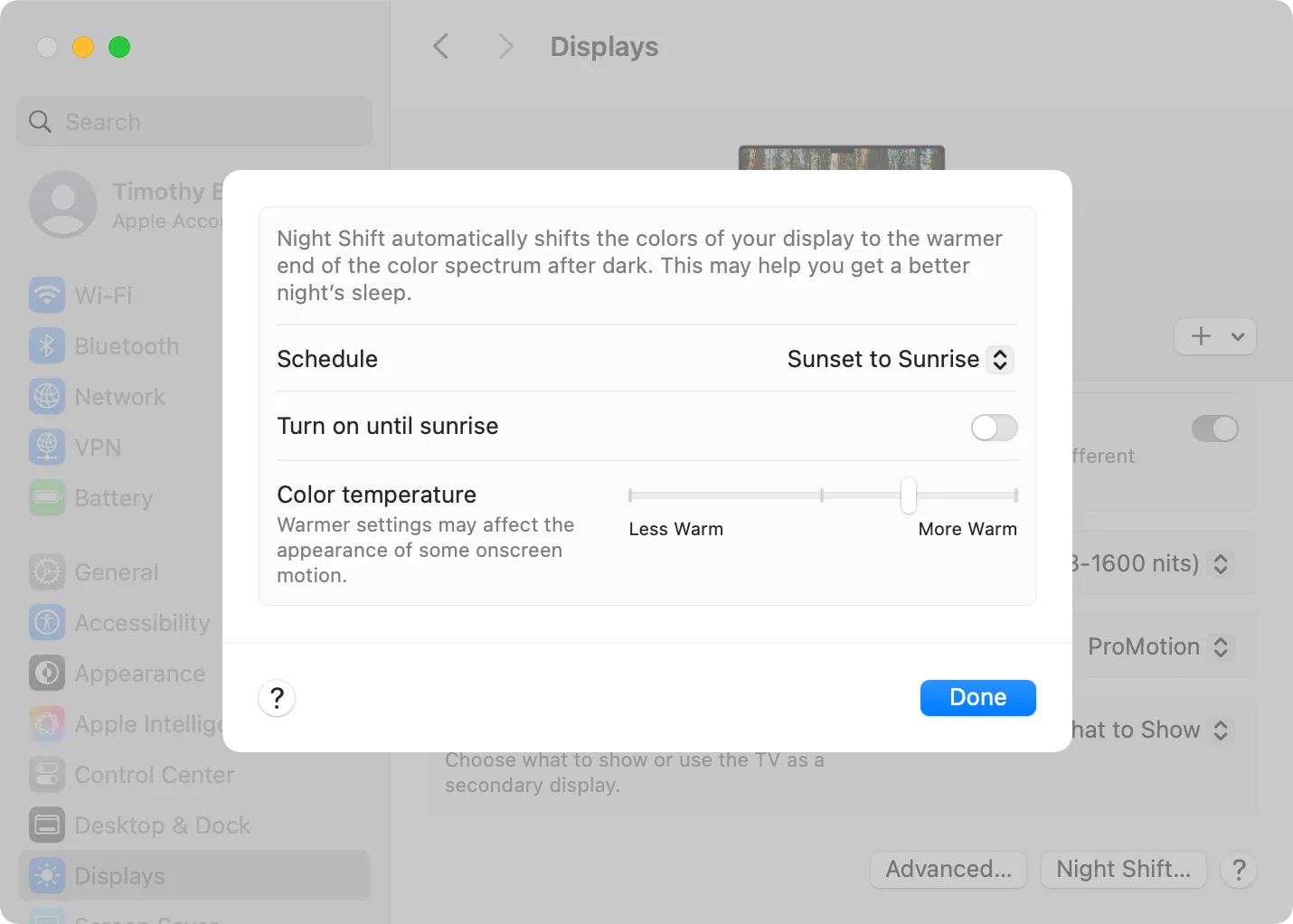Toggle Turn on until sunrise switch
The width and height of the screenshot is (1293, 924).
click(x=995, y=428)
